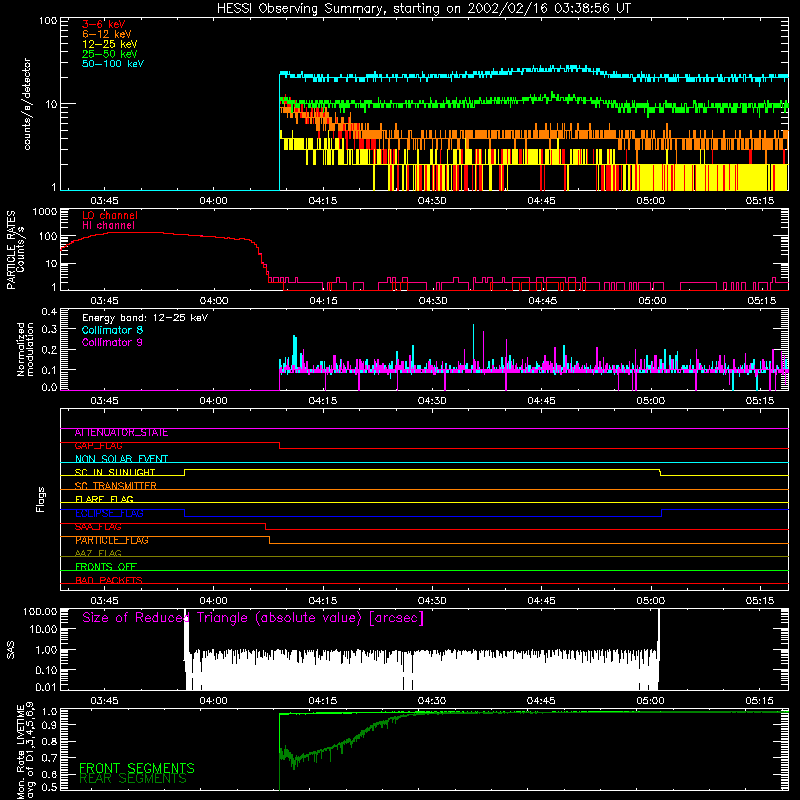This screenshot has height=800, width=800.
Task: Click the 05:00 tick under the flags panel
Action: [x=651, y=601]
